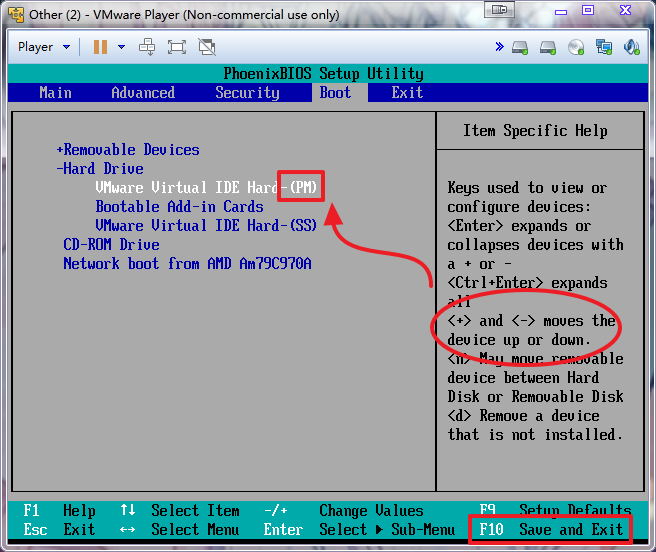Viewport: 656px width, 552px height.
Task: Click the orange Pause virtual machine button
Action: (x=100, y=47)
